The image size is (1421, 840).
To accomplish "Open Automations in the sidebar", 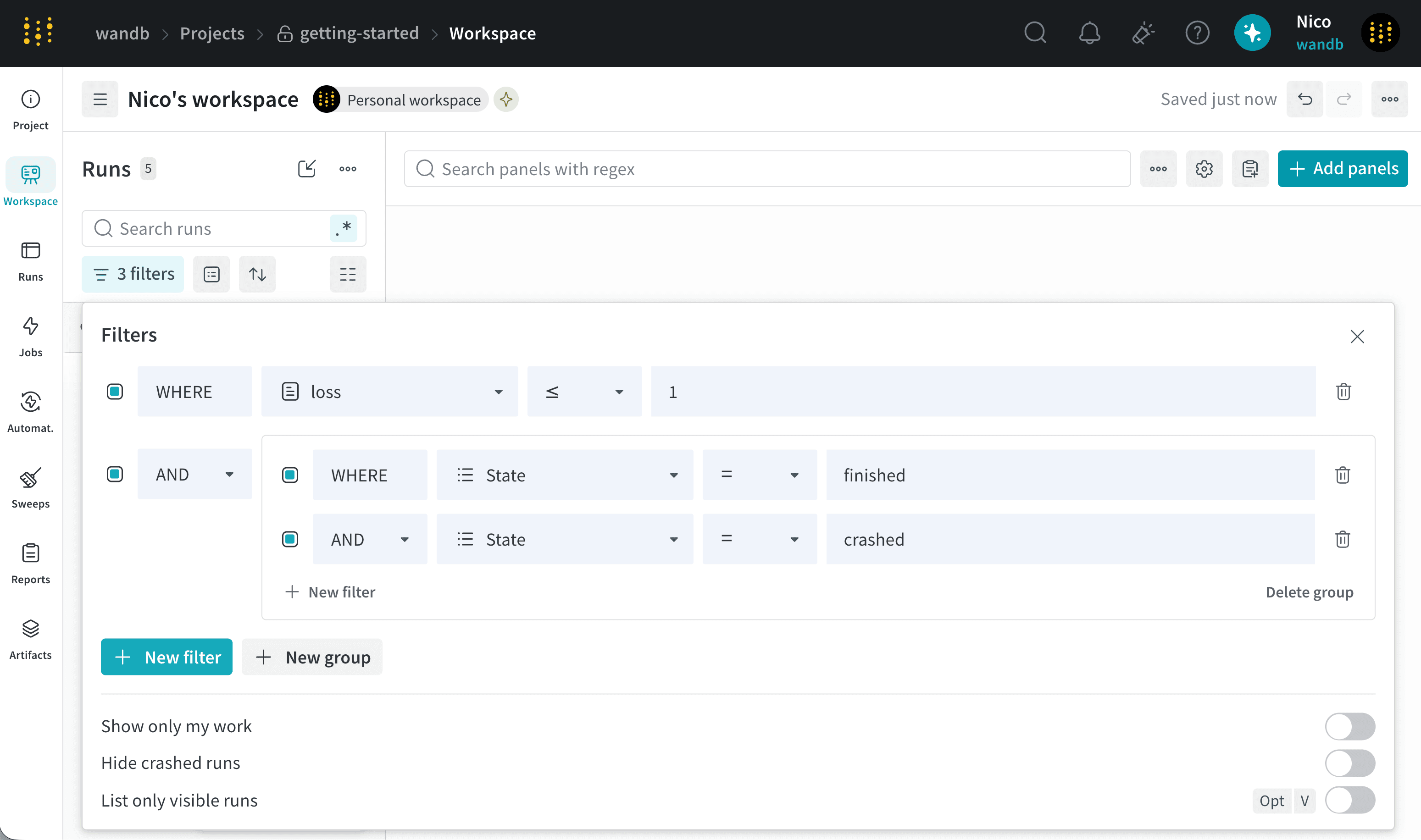I will coord(31,413).
